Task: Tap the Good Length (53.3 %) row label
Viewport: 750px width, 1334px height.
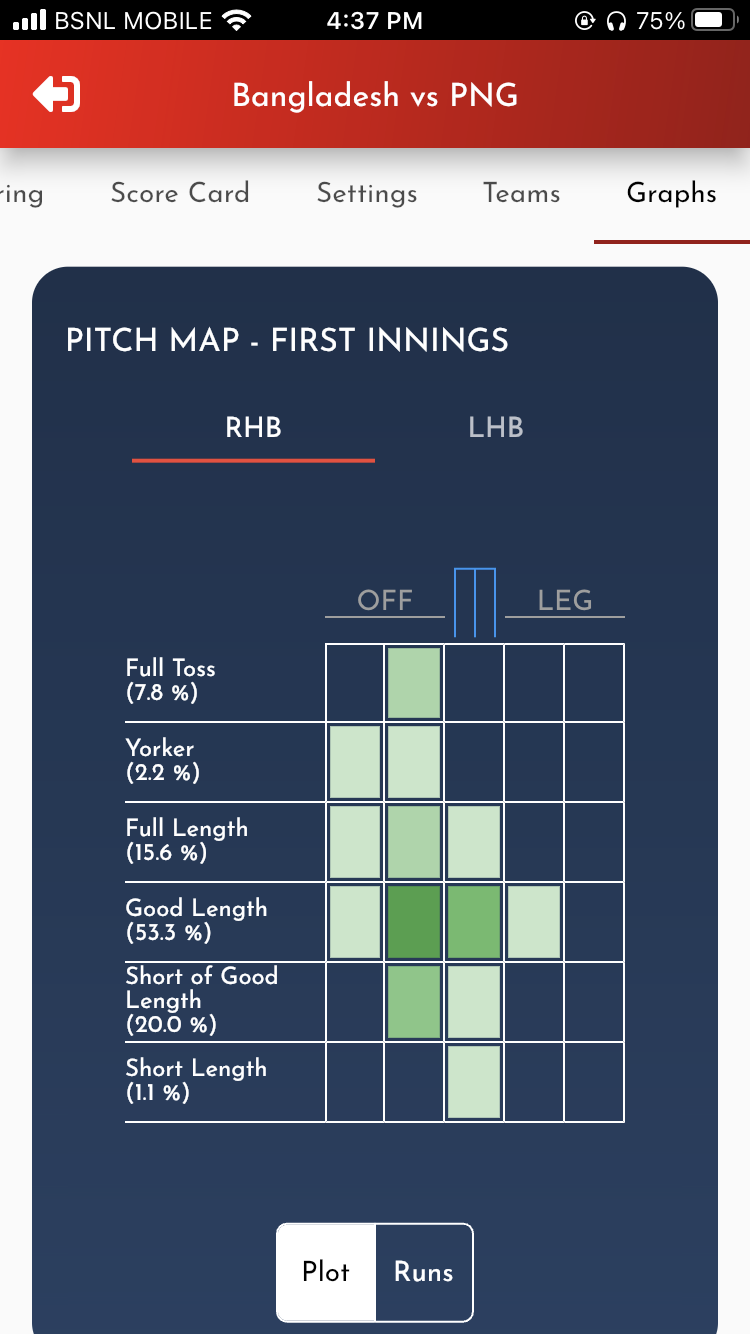Action: 196,920
